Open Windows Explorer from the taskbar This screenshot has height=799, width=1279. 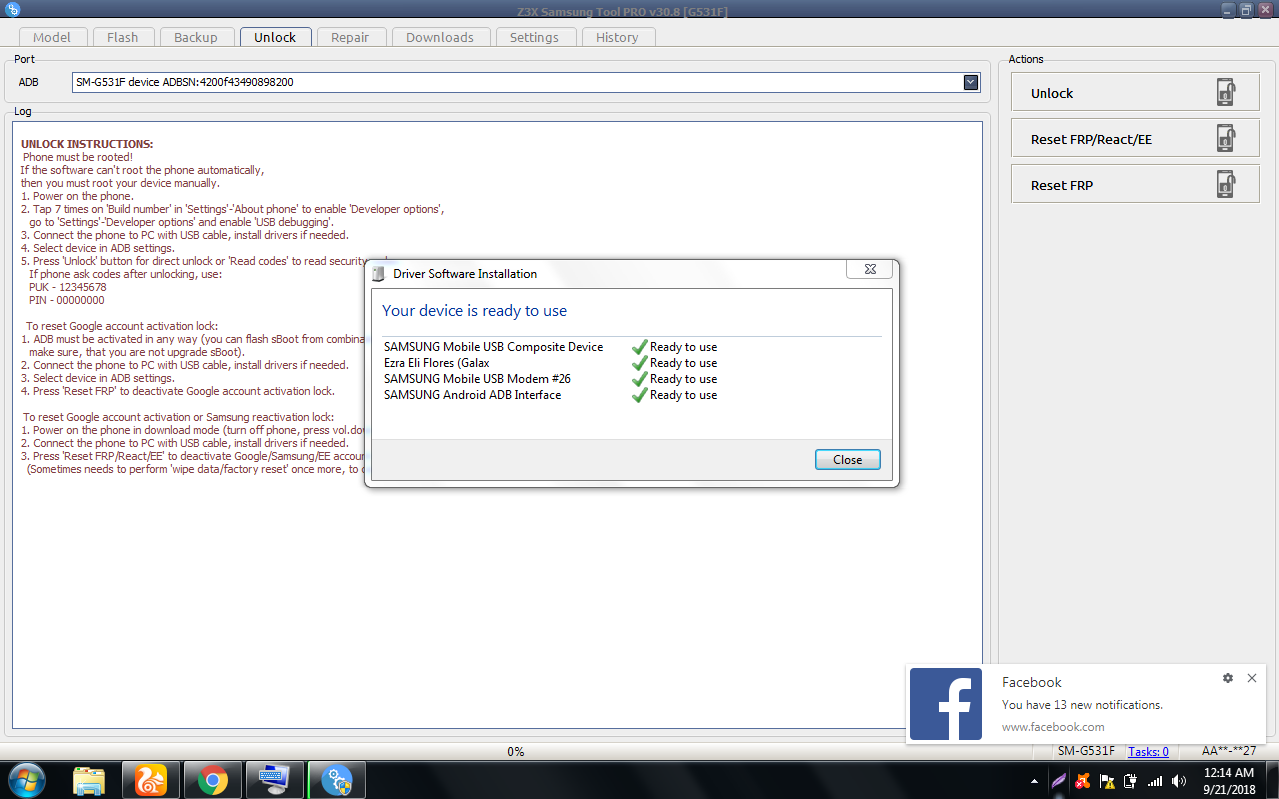[89, 780]
